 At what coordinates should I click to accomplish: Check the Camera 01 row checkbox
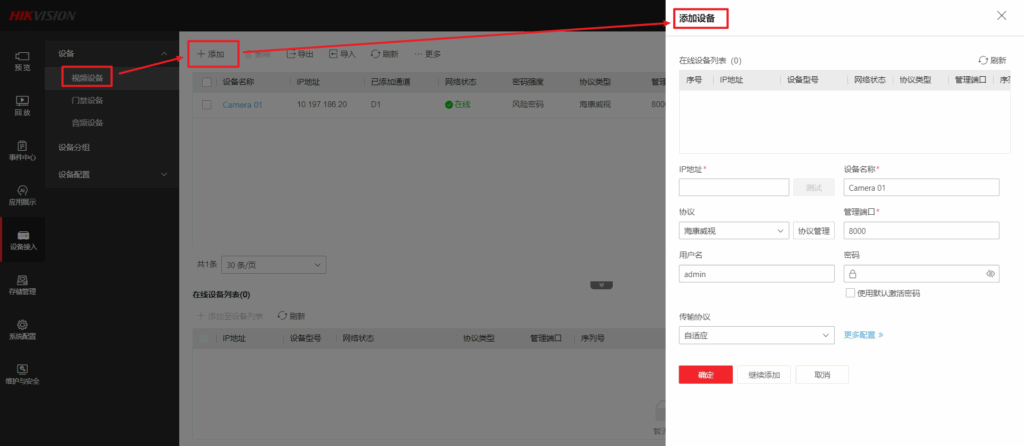tap(207, 104)
